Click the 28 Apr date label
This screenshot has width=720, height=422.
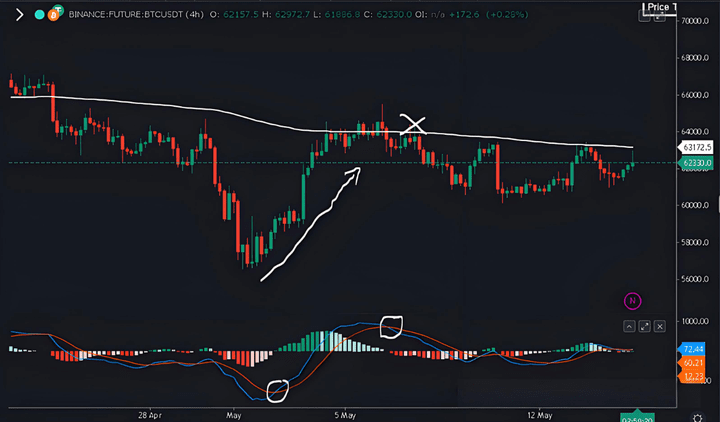(x=150, y=415)
